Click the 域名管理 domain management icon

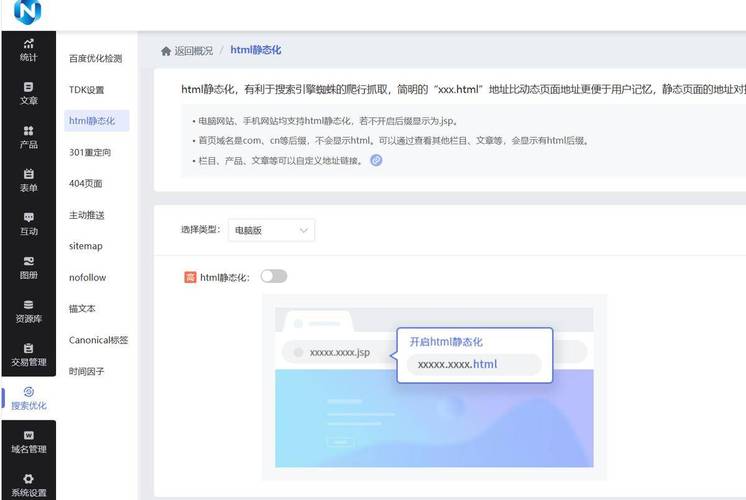tap(28, 436)
